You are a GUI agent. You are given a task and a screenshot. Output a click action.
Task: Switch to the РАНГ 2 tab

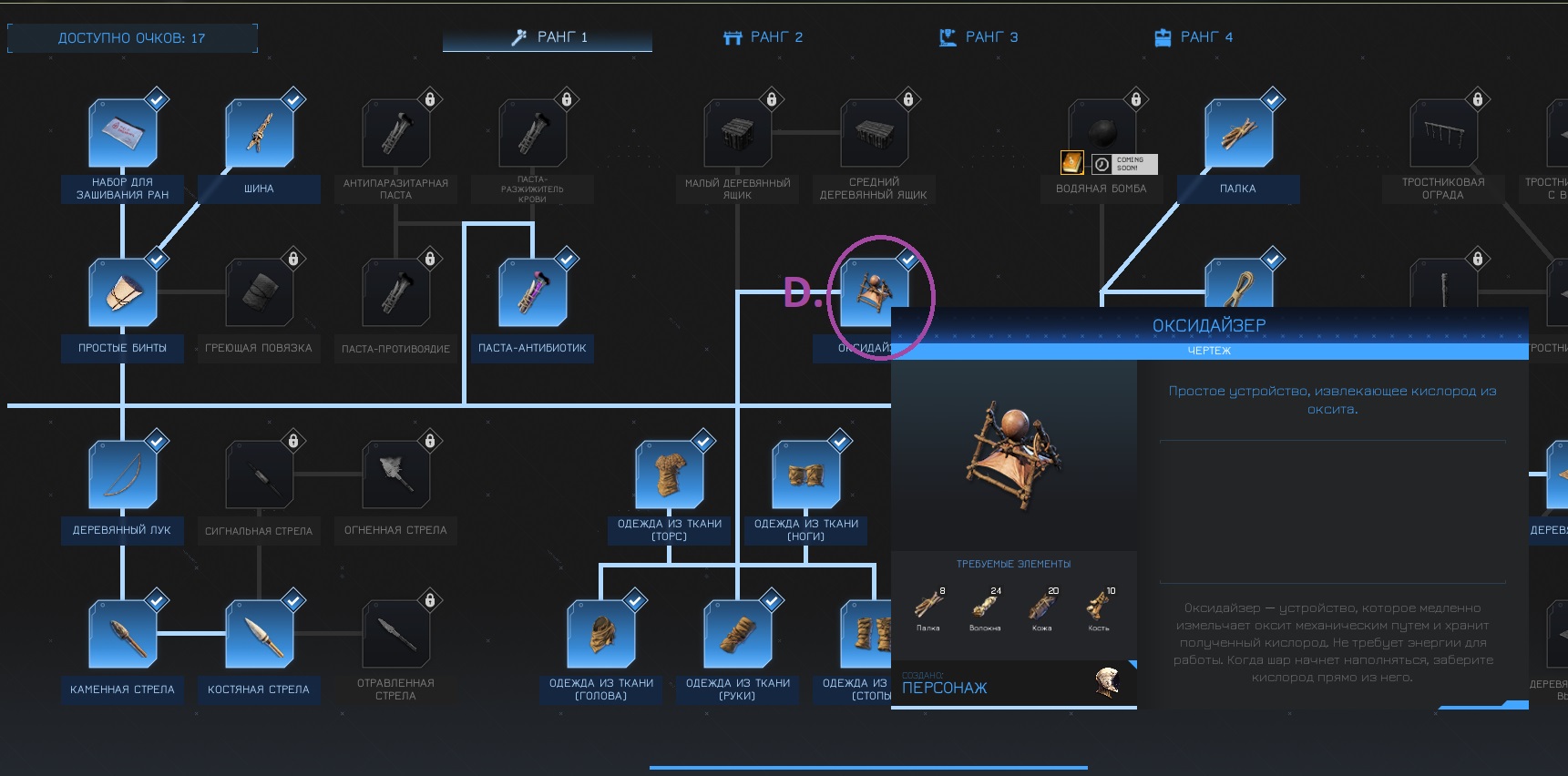tap(764, 37)
